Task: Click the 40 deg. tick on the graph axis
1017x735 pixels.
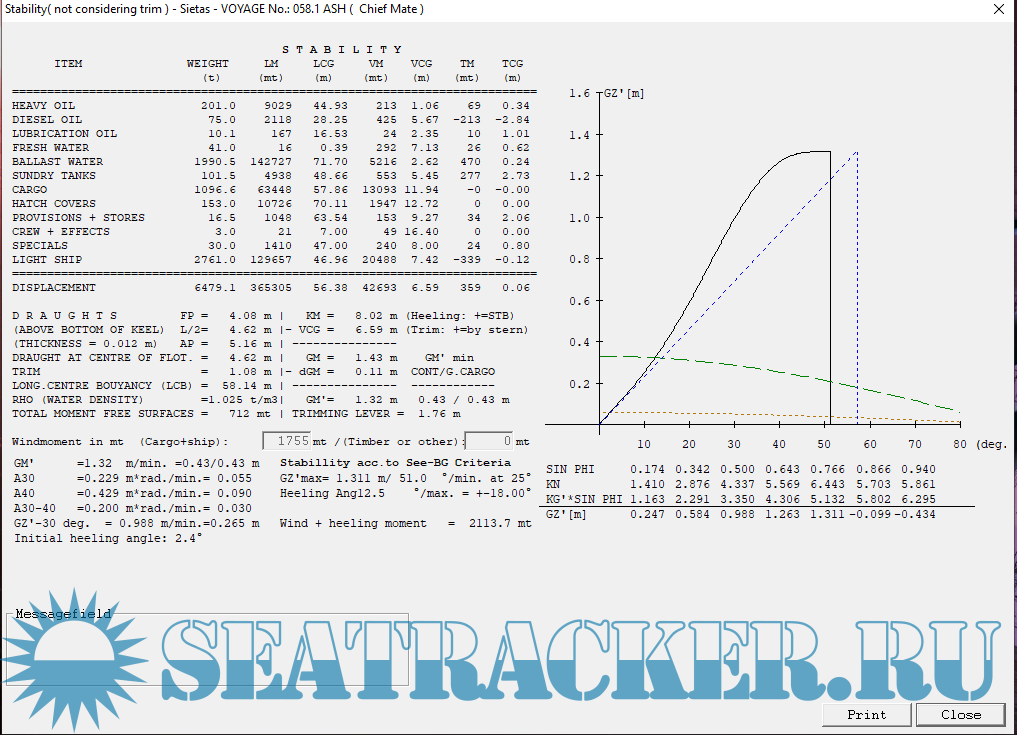Action: [779, 443]
